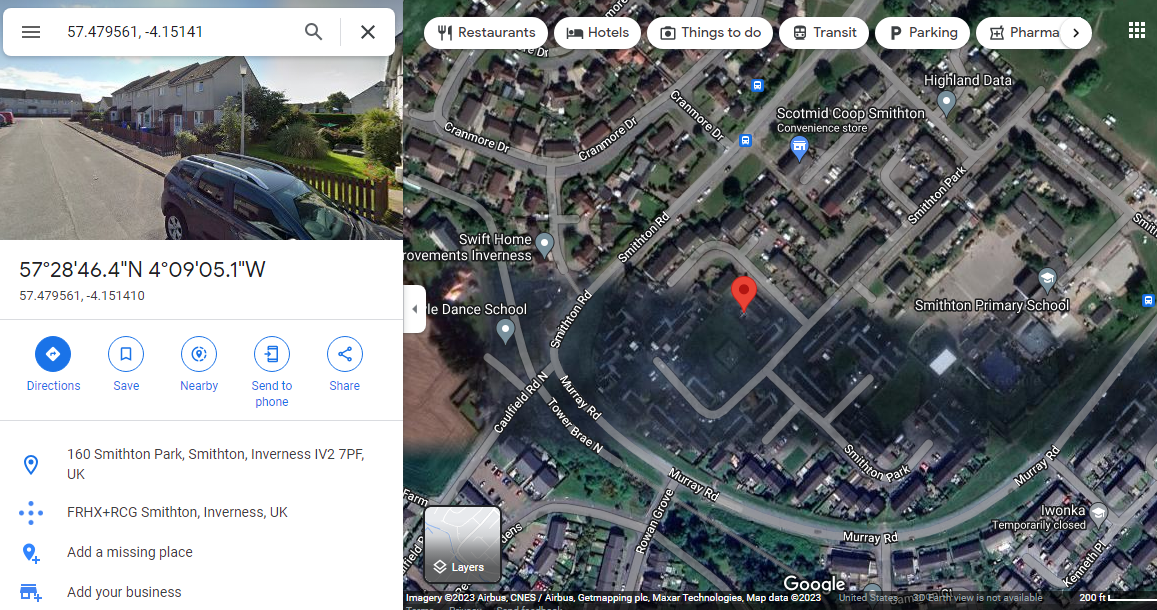Image resolution: width=1157 pixels, height=610 pixels.
Task: Search Nearby places
Action: 198,364
